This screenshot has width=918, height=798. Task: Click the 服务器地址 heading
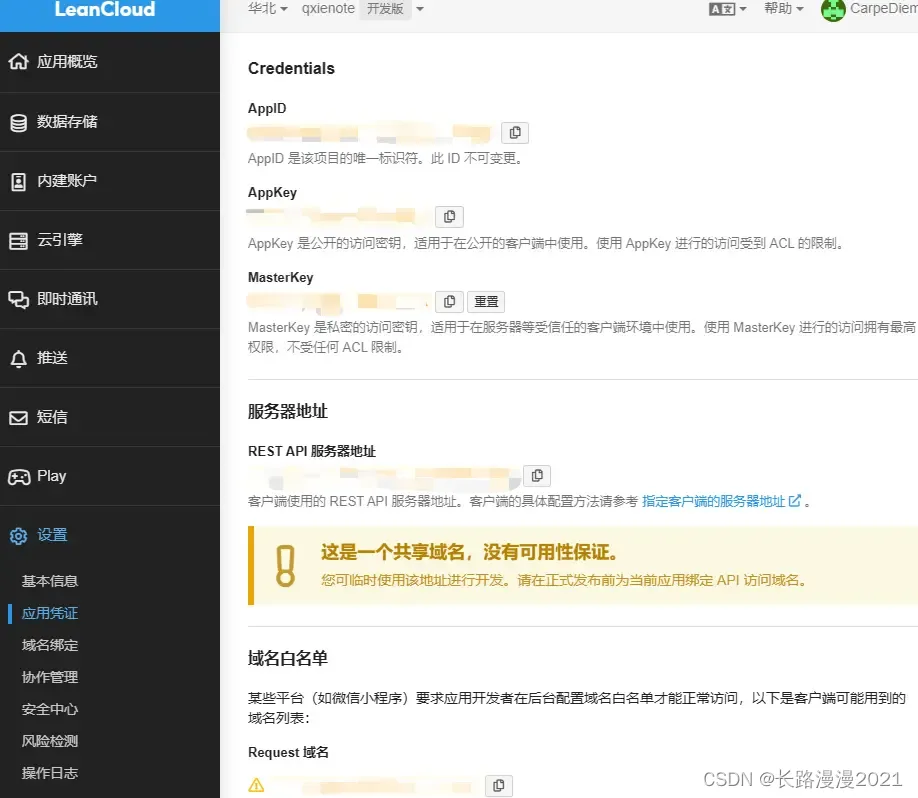coord(287,411)
